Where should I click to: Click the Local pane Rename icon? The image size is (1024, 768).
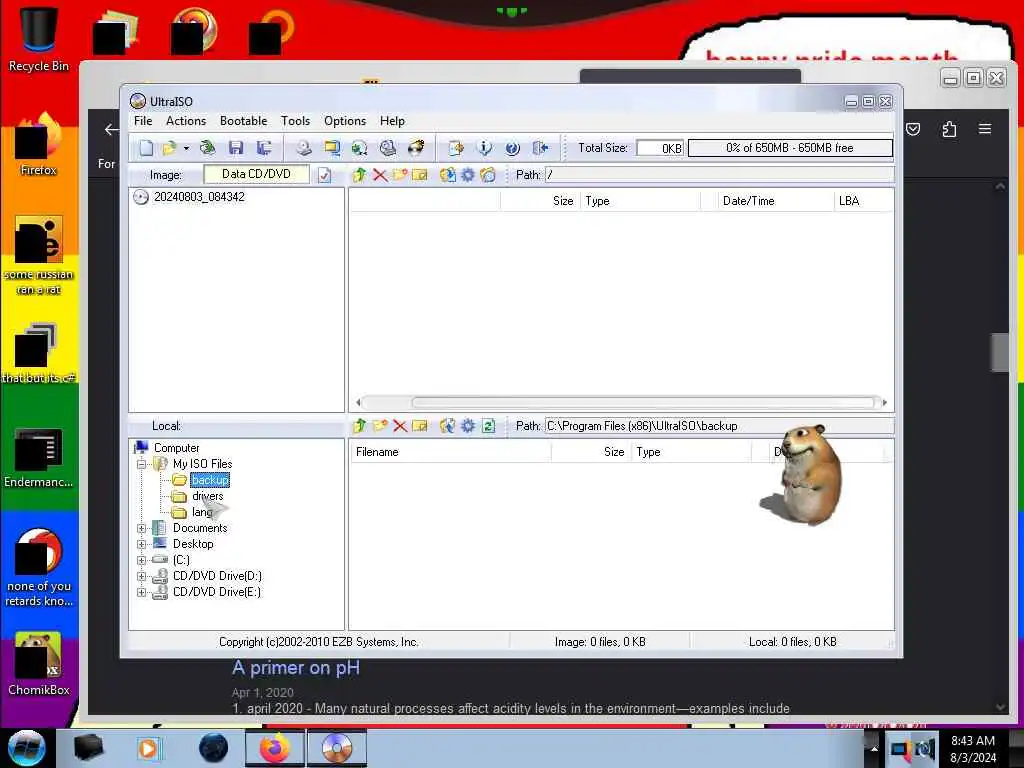[420, 426]
